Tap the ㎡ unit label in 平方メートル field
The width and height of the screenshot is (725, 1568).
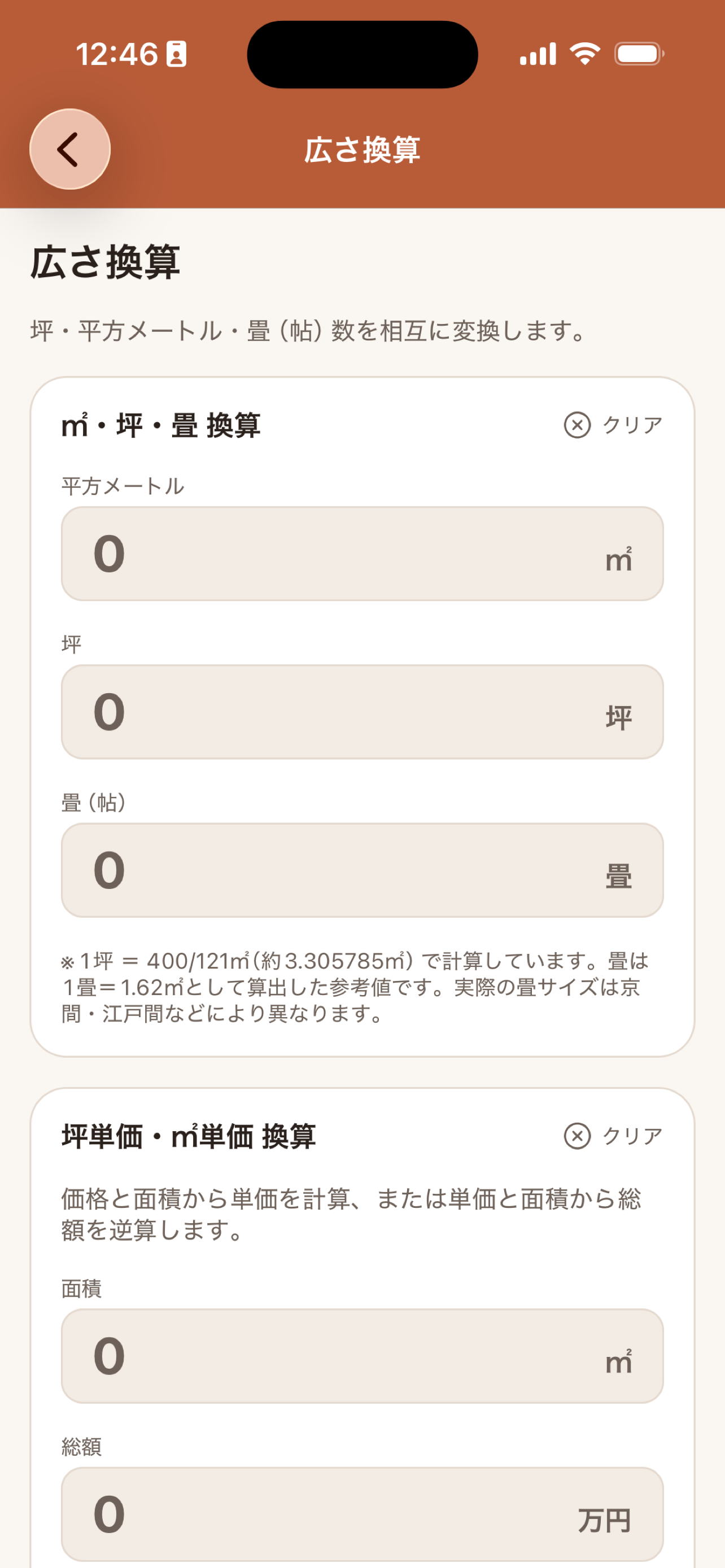pyautogui.click(x=618, y=559)
